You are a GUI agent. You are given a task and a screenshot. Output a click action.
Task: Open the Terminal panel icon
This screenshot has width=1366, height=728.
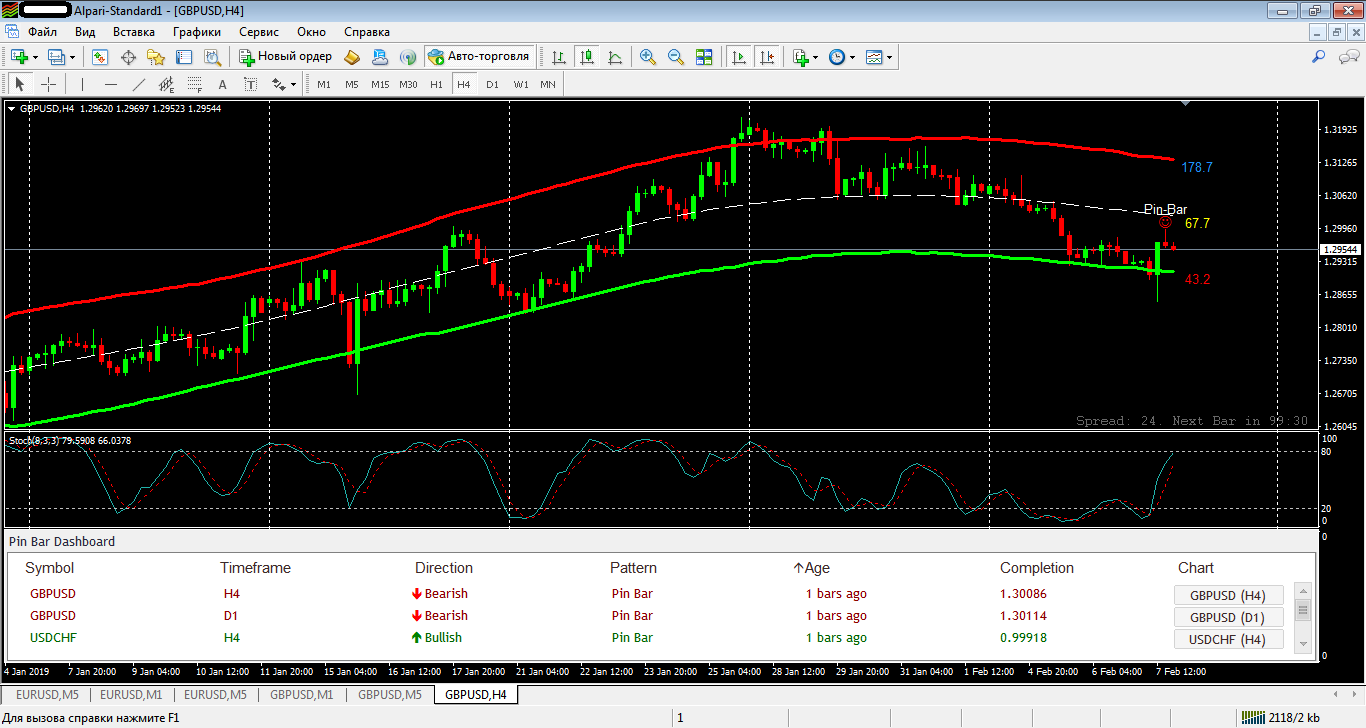pos(184,57)
